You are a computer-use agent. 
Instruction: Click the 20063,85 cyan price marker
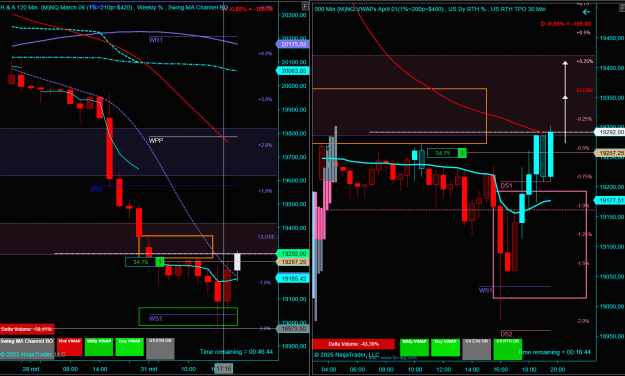[x=293, y=71]
